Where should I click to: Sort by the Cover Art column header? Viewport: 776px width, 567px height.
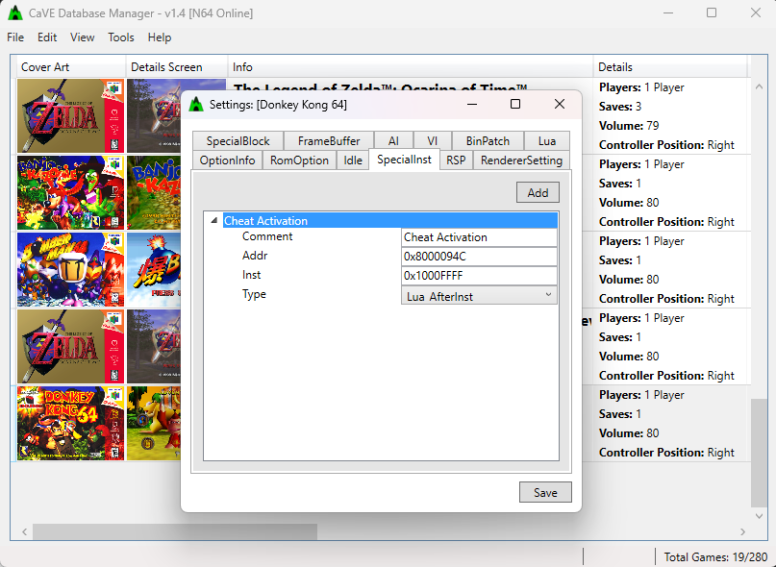(69, 67)
